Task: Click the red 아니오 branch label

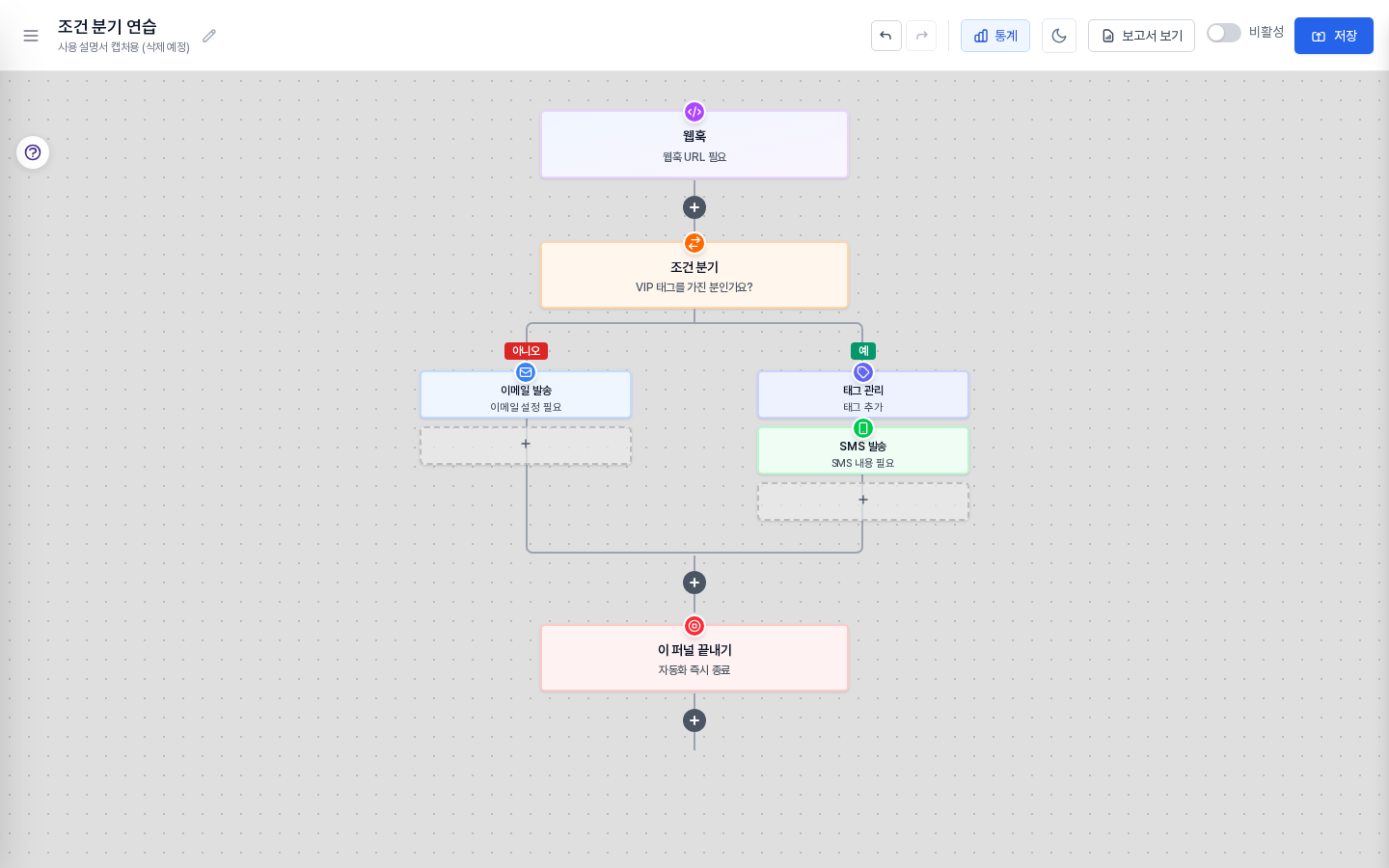Action: (526, 351)
